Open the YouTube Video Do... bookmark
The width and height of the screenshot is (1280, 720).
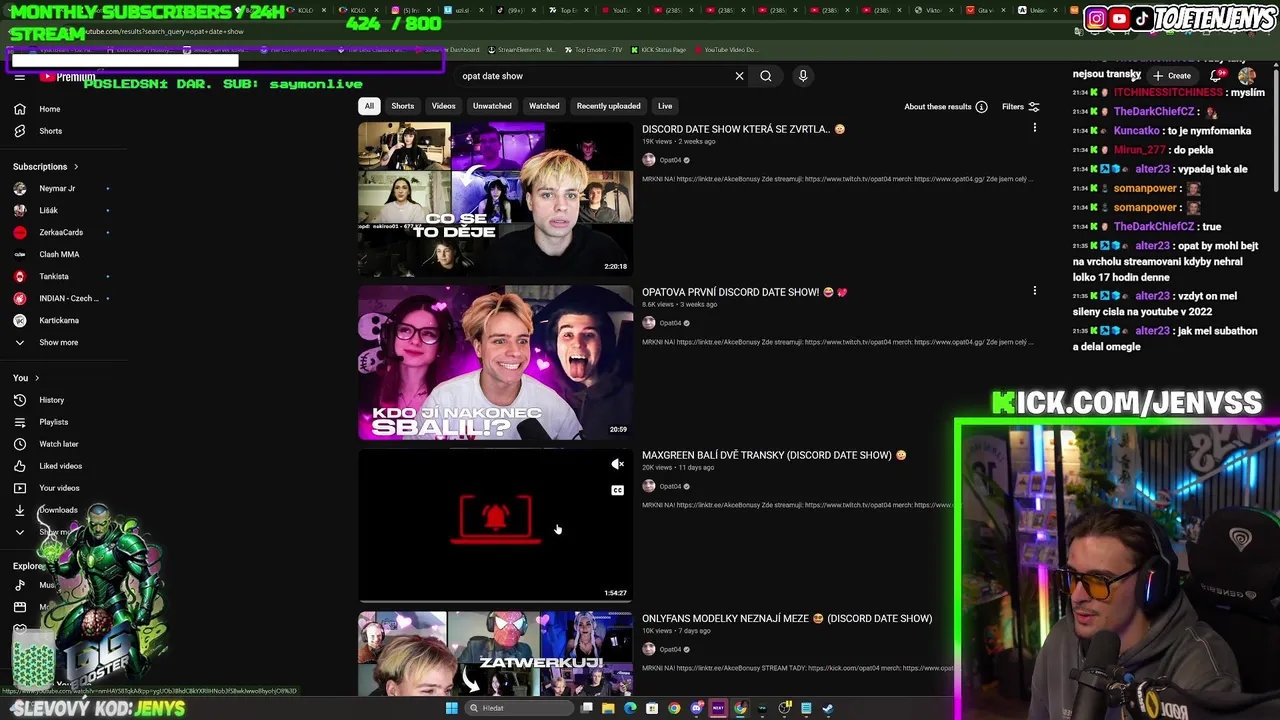pos(727,50)
